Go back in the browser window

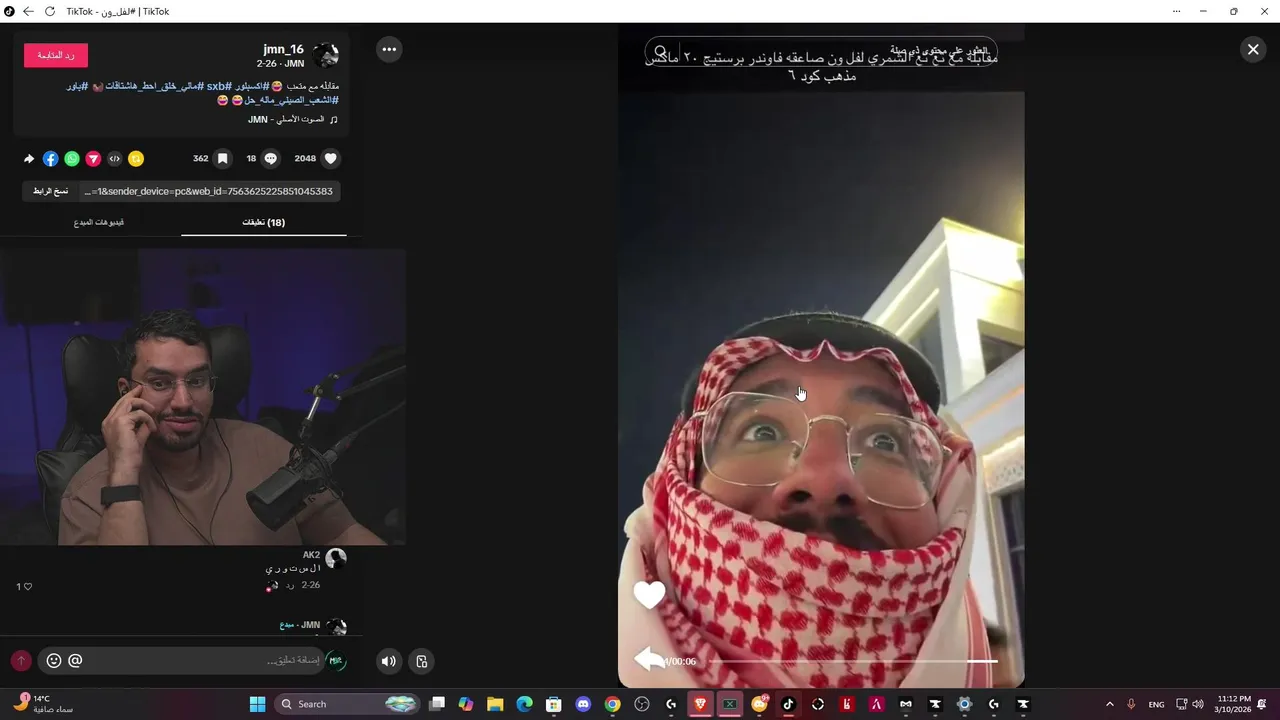(x=28, y=11)
